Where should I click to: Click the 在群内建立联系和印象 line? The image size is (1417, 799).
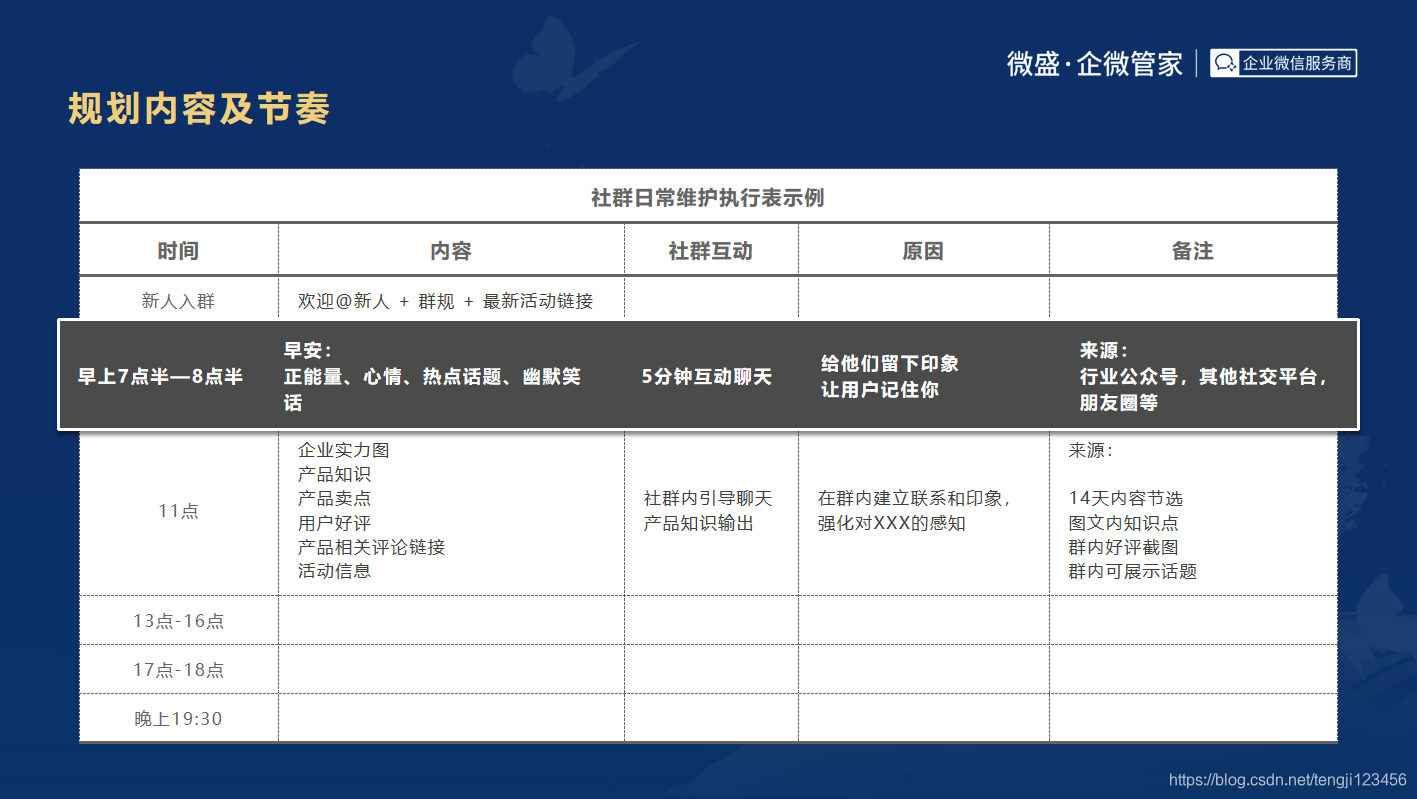tap(915, 498)
